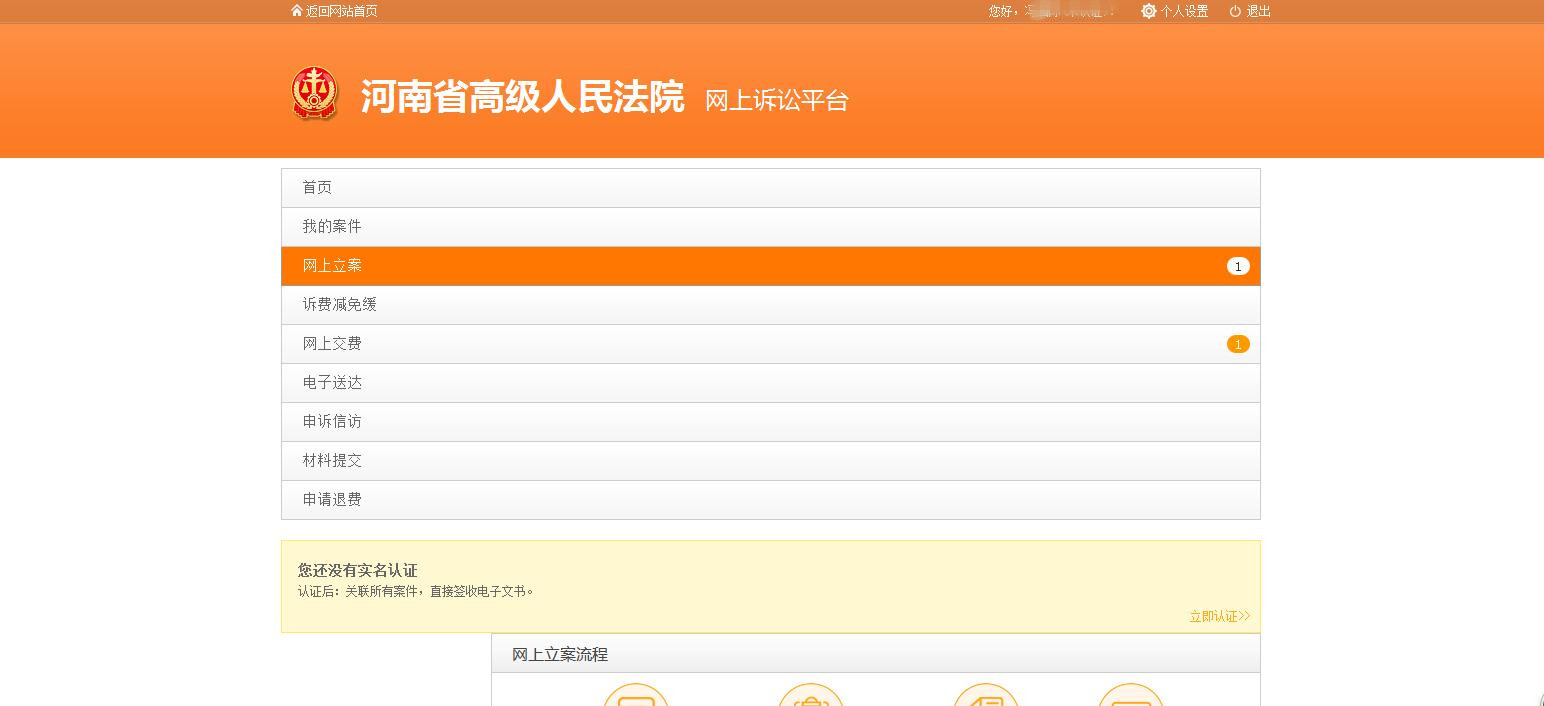Click the power icon beside 退出
1544x706 pixels.
tap(1235, 11)
